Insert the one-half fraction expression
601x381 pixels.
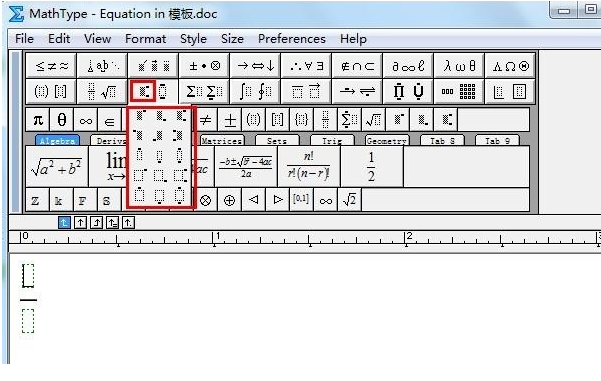pos(371,166)
